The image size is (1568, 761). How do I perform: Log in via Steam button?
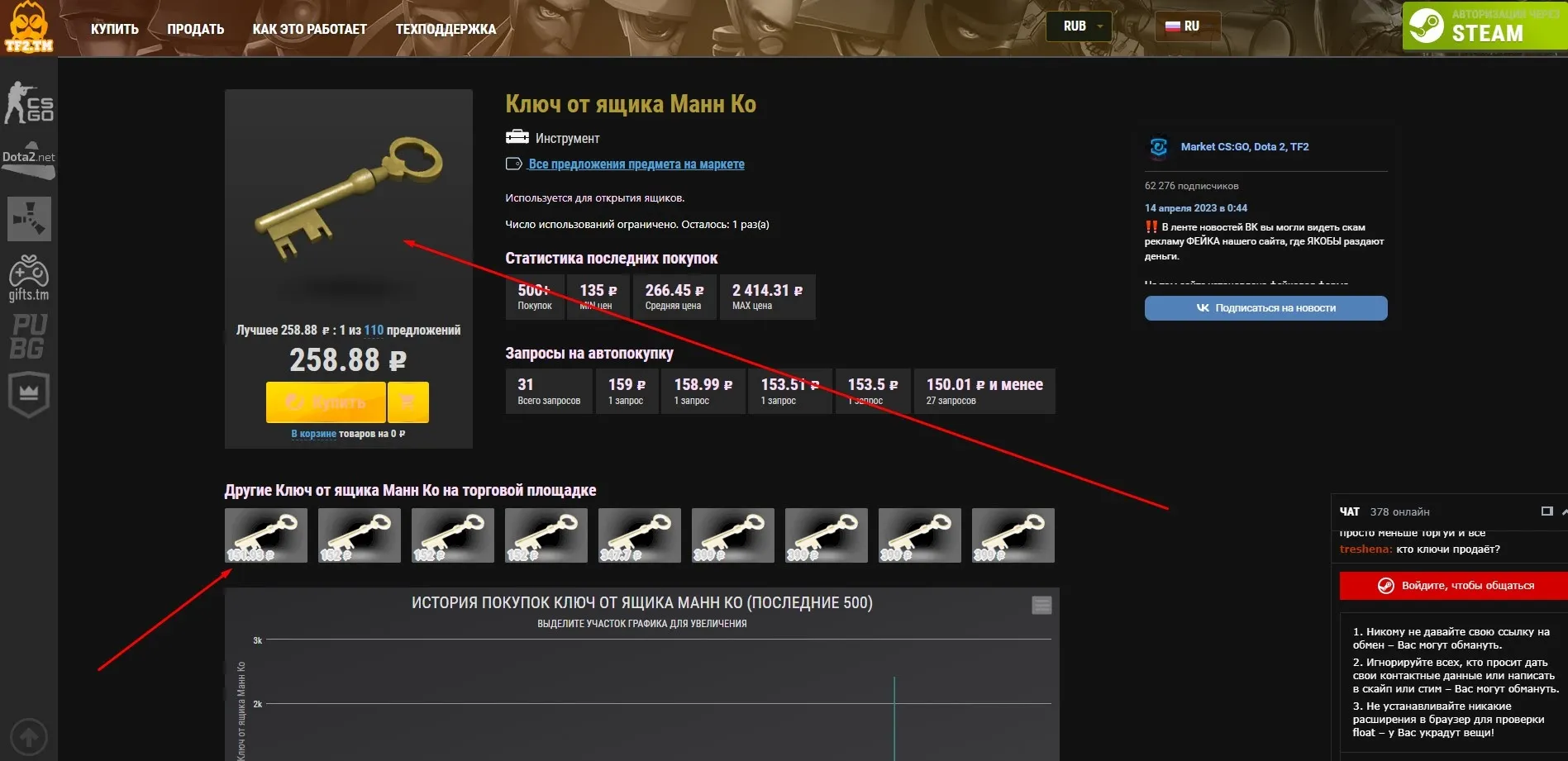pos(1485,26)
